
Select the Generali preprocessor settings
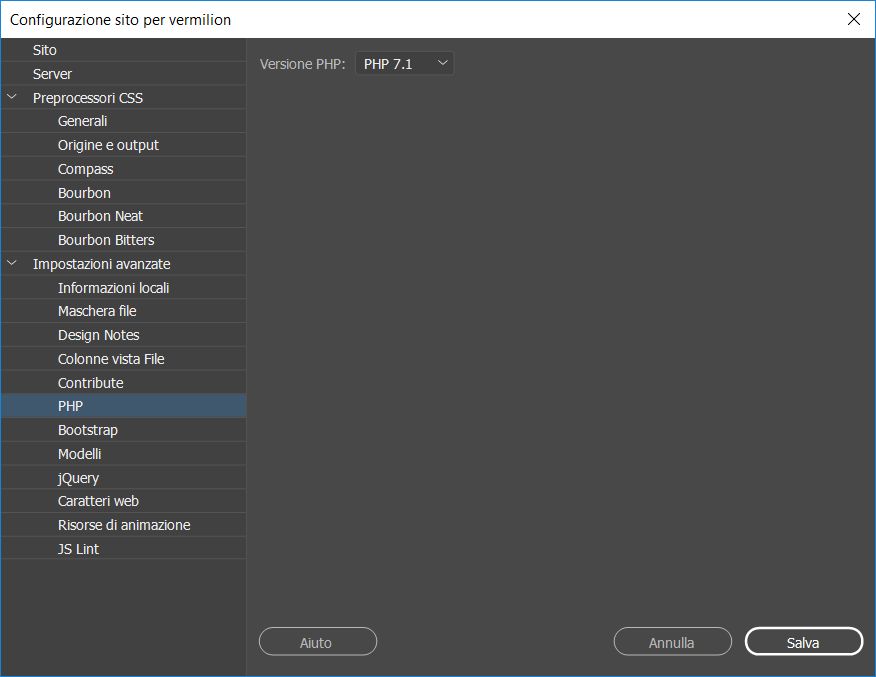tap(83, 120)
